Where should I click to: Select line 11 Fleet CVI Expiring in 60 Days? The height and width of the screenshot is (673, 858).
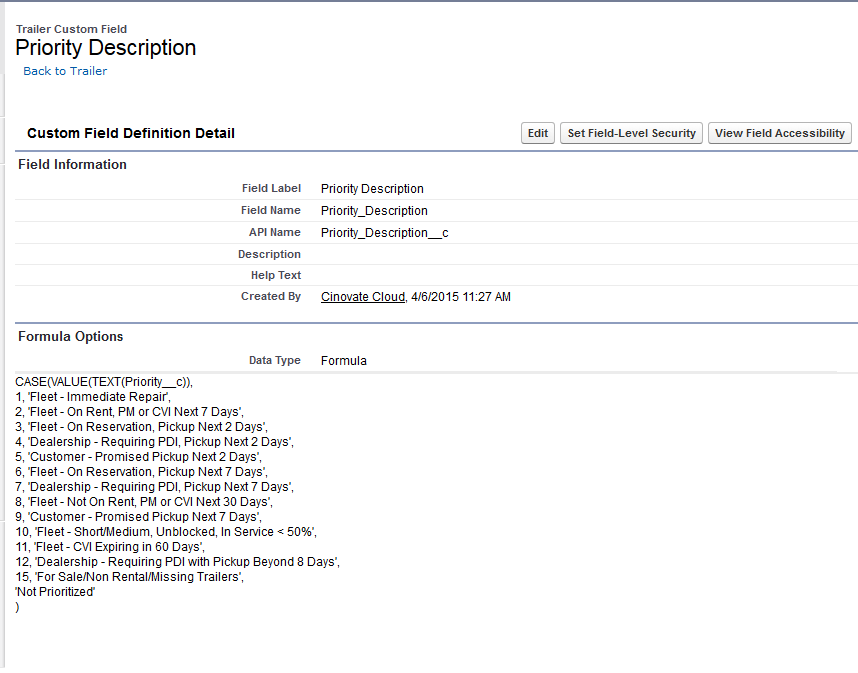tap(110, 547)
